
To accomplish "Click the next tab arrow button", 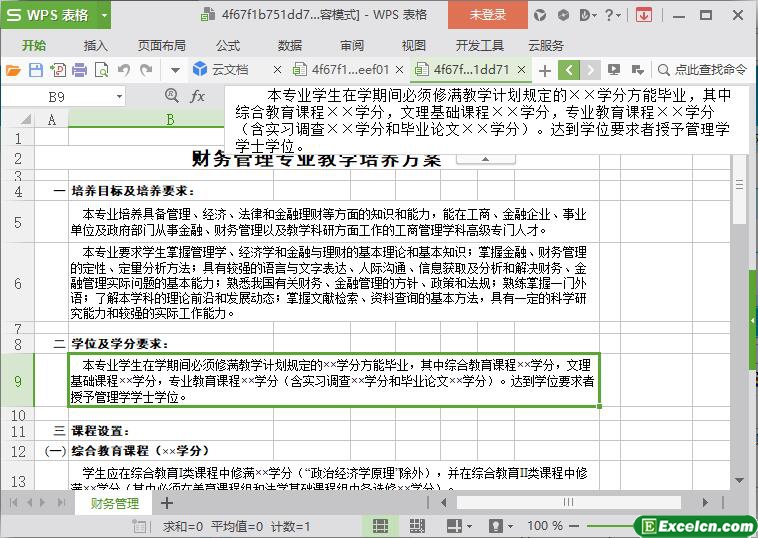I will pyautogui.click(x=590, y=71).
